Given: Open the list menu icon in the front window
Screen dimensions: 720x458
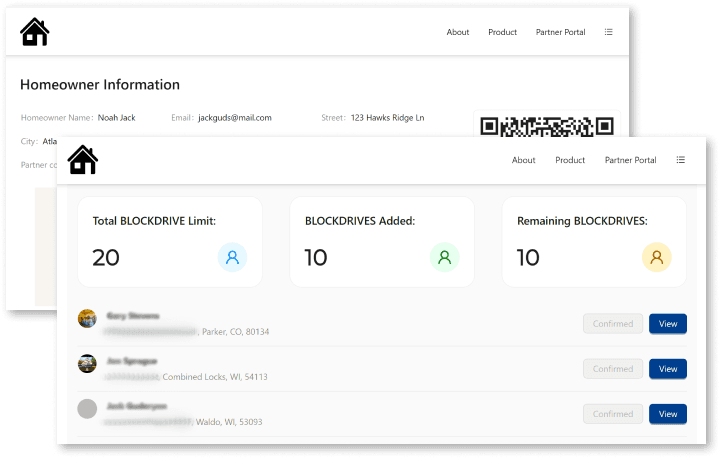Looking at the screenshot, I should coord(681,160).
